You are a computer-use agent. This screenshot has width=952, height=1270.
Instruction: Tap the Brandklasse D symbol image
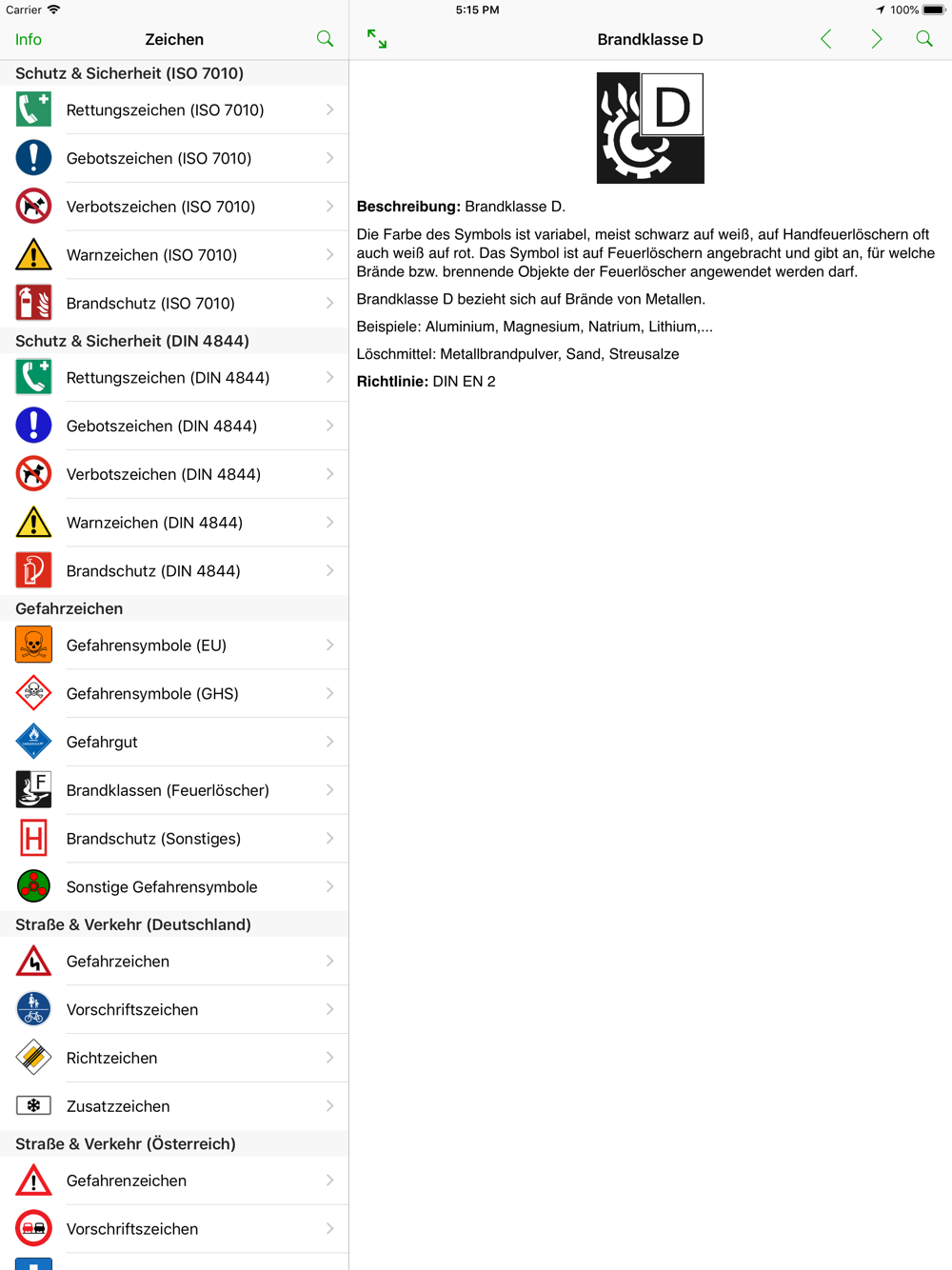[650, 128]
